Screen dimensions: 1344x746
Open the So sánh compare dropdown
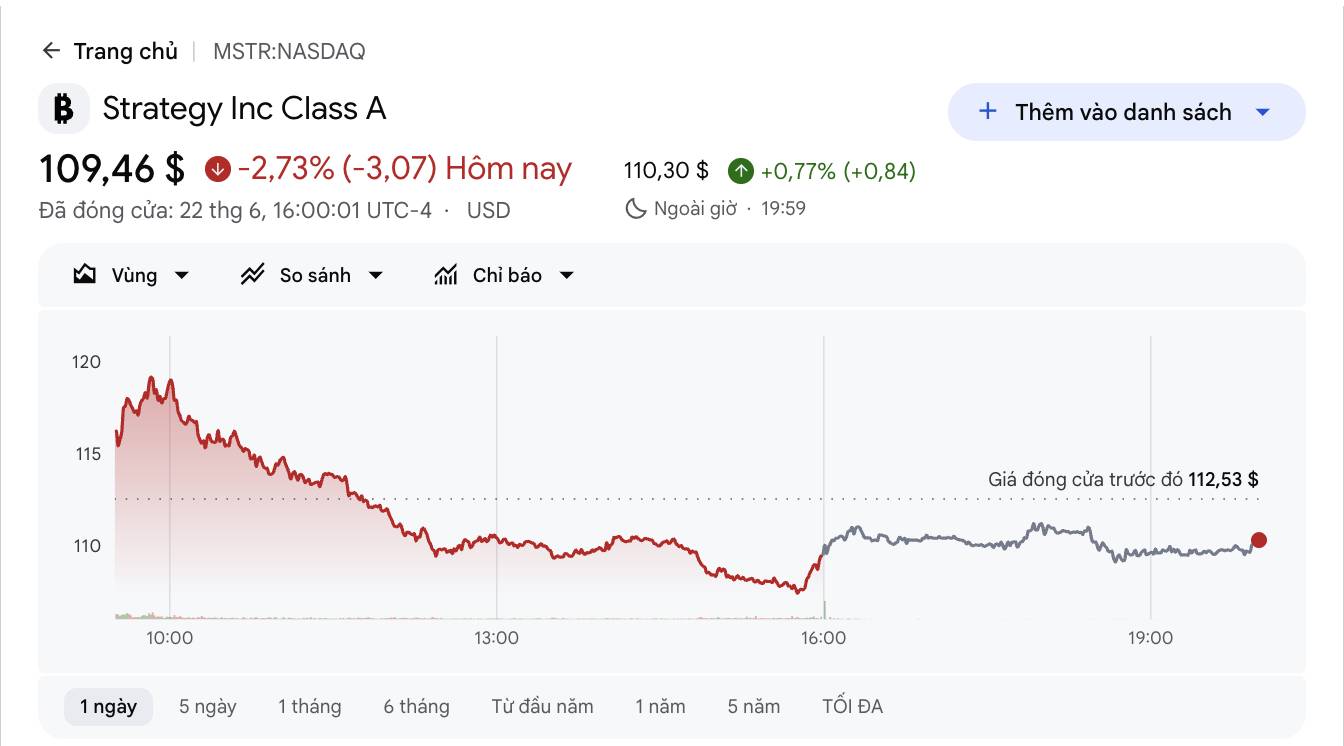(x=312, y=275)
